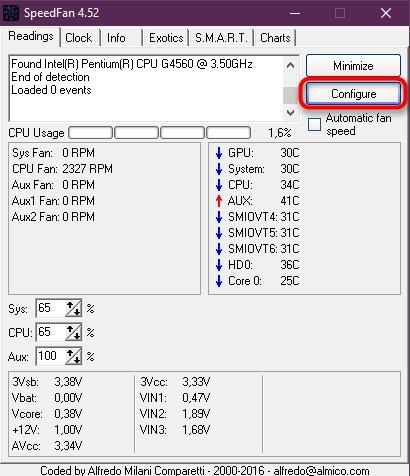The width and height of the screenshot is (410, 476).
Task: Click the blue arrow icon next to HD0
Action: [219, 265]
